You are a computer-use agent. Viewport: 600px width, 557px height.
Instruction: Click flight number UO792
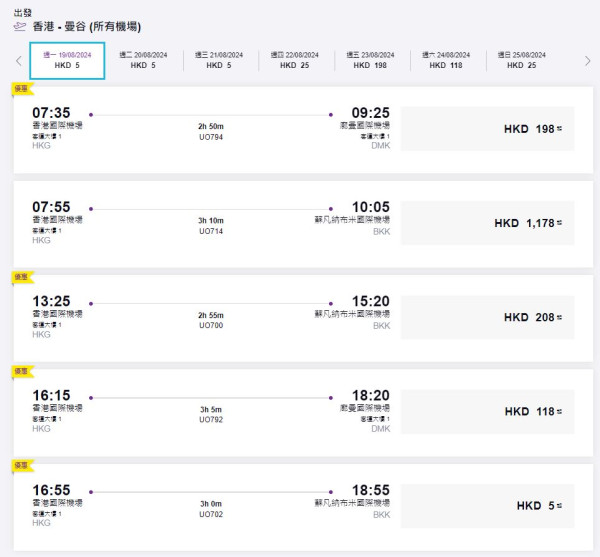(x=211, y=420)
